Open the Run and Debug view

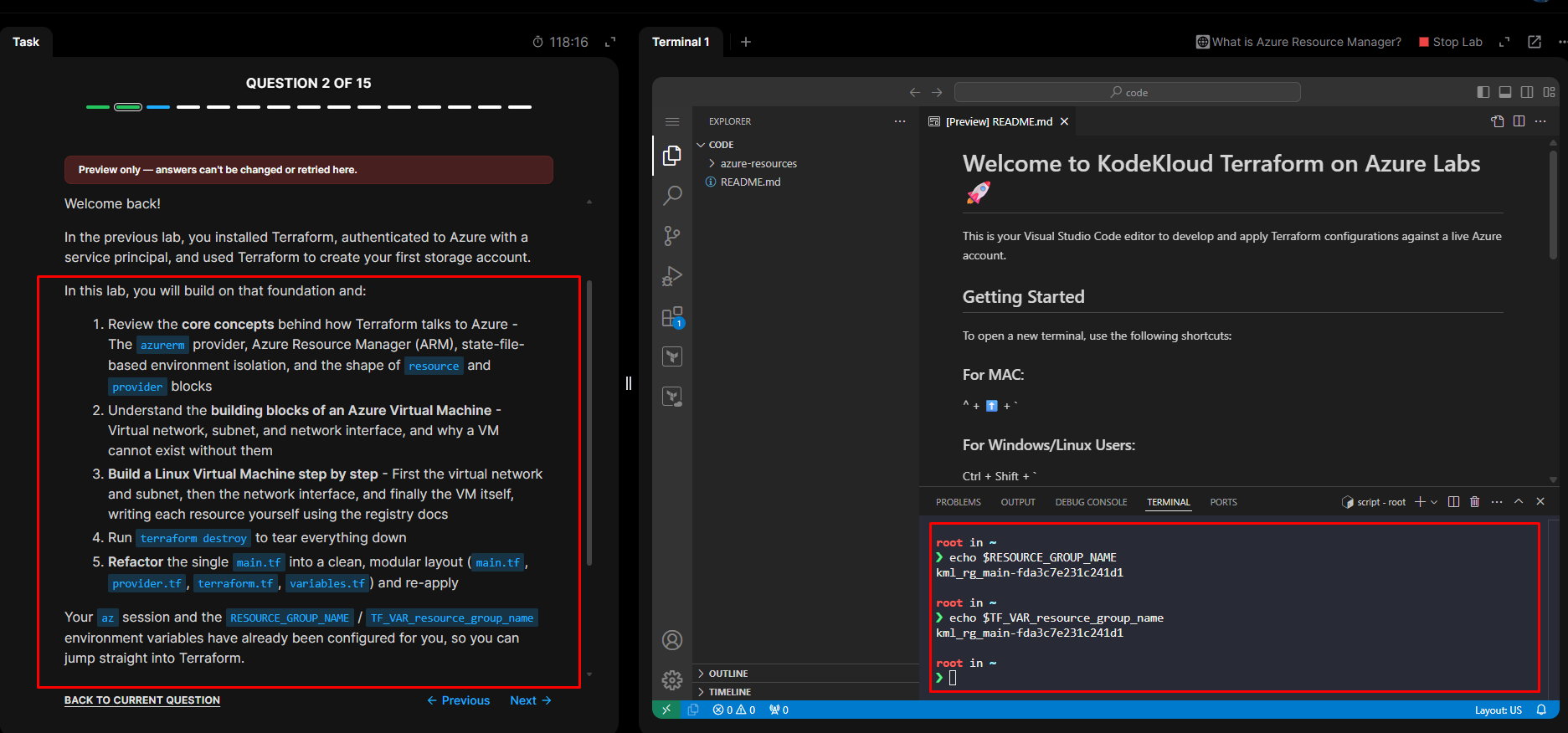pyautogui.click(x=672, y=276)
